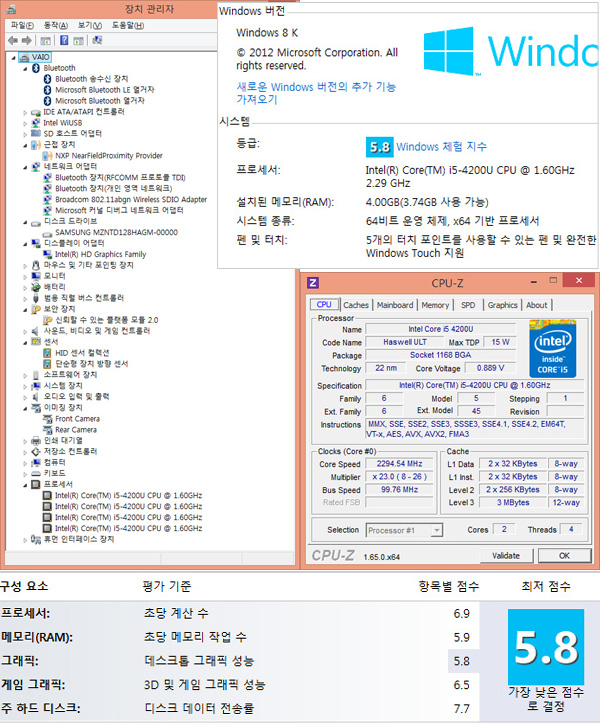The height and width of the screenshot is (727, 600).
Task: Select Bluetooth 장치(RFCOMM 프로토콜 TDI) row
Action: point(120,178)
